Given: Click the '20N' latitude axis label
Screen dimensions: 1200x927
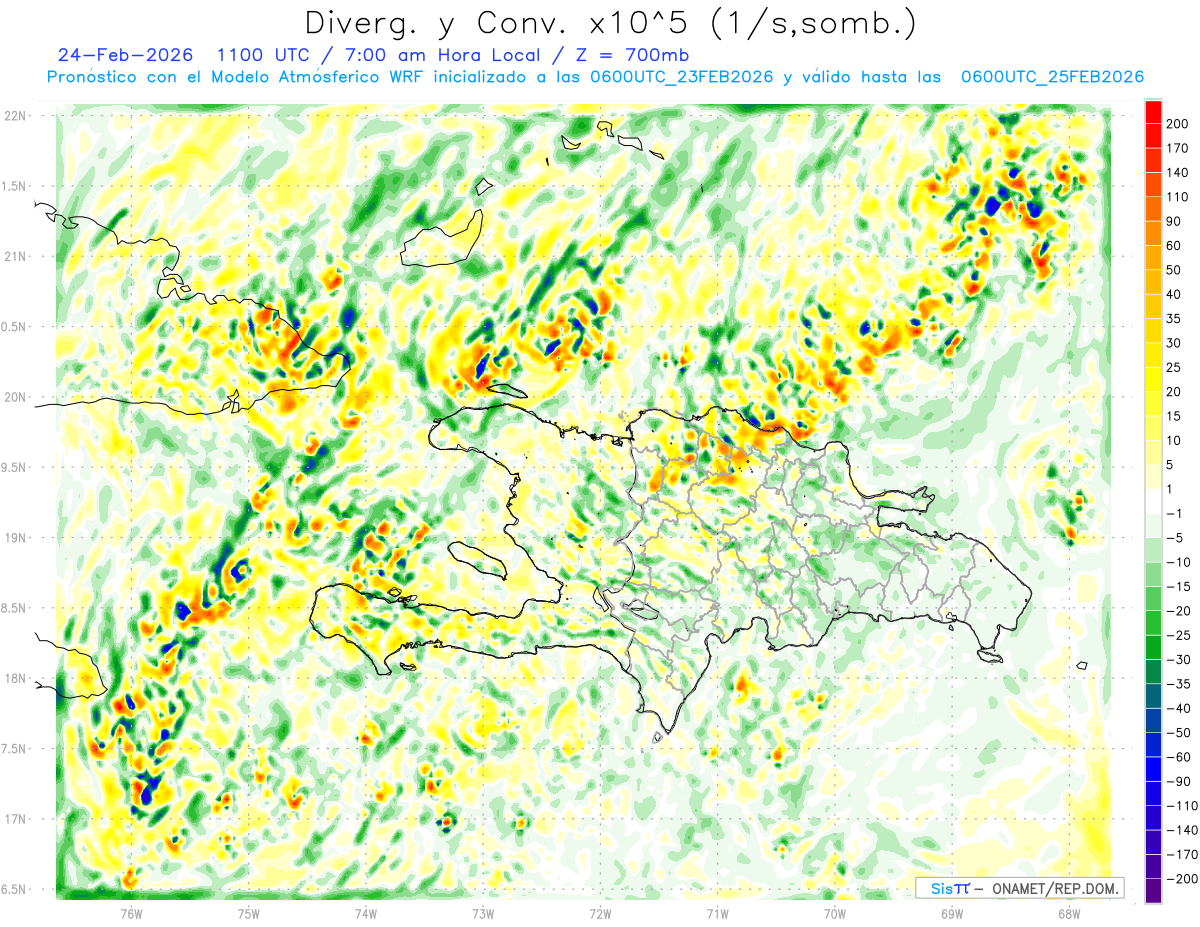Looking at the screenshot, I should [14, 397].
